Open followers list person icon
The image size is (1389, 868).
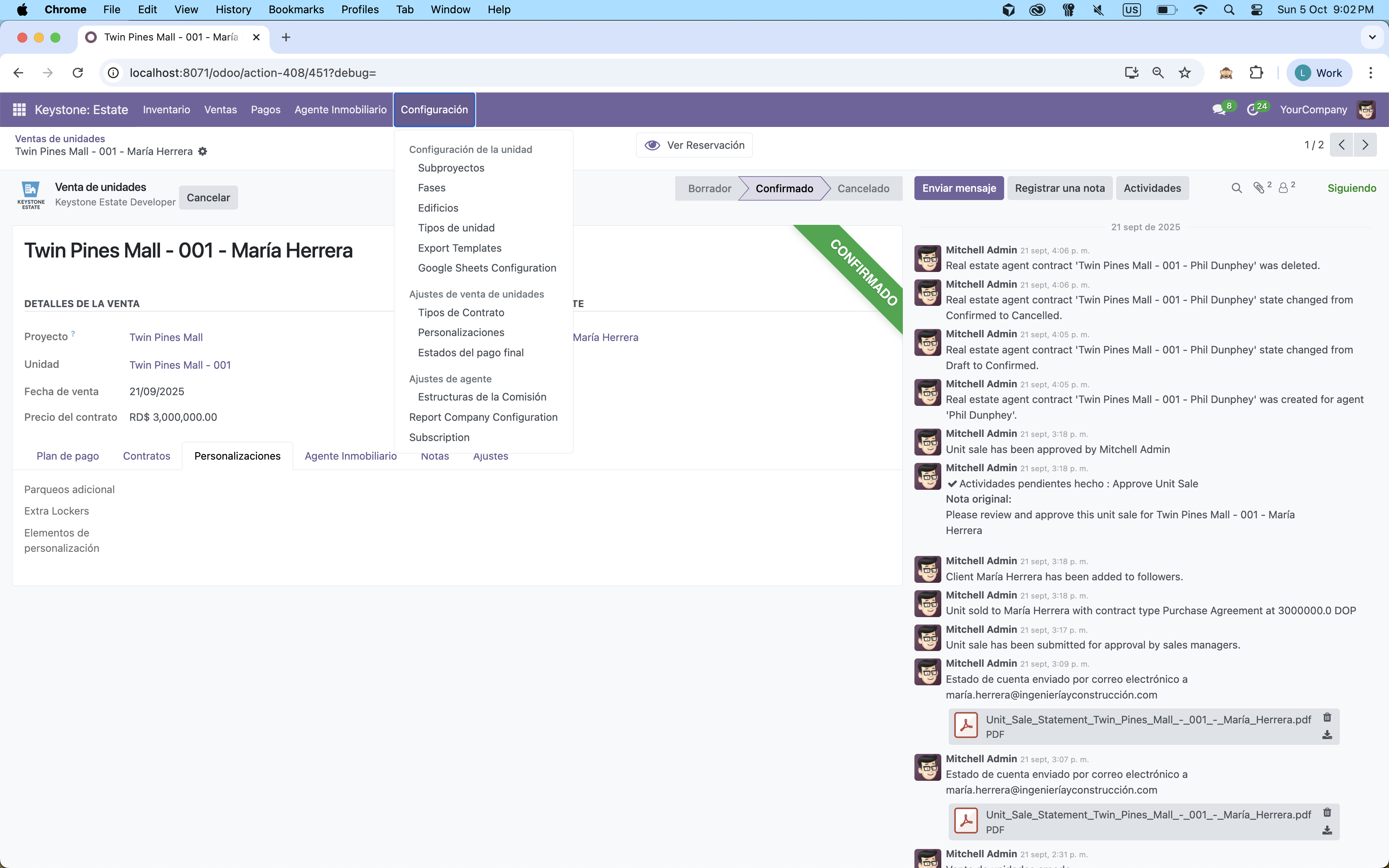[x=1284, y=188]
